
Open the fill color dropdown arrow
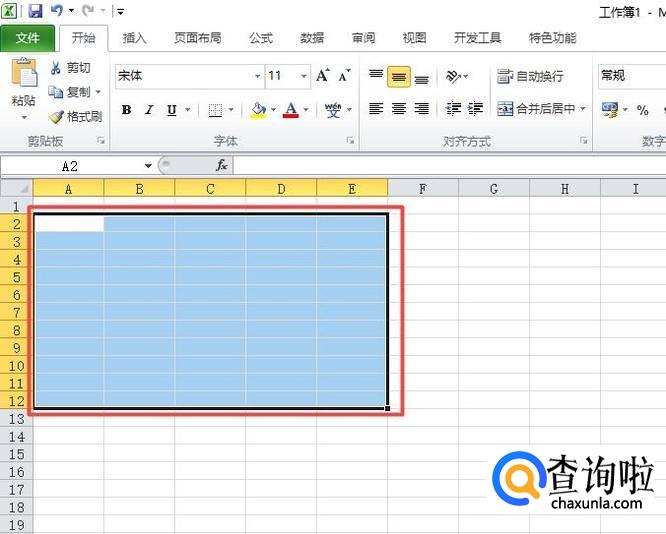click(273, 110)
